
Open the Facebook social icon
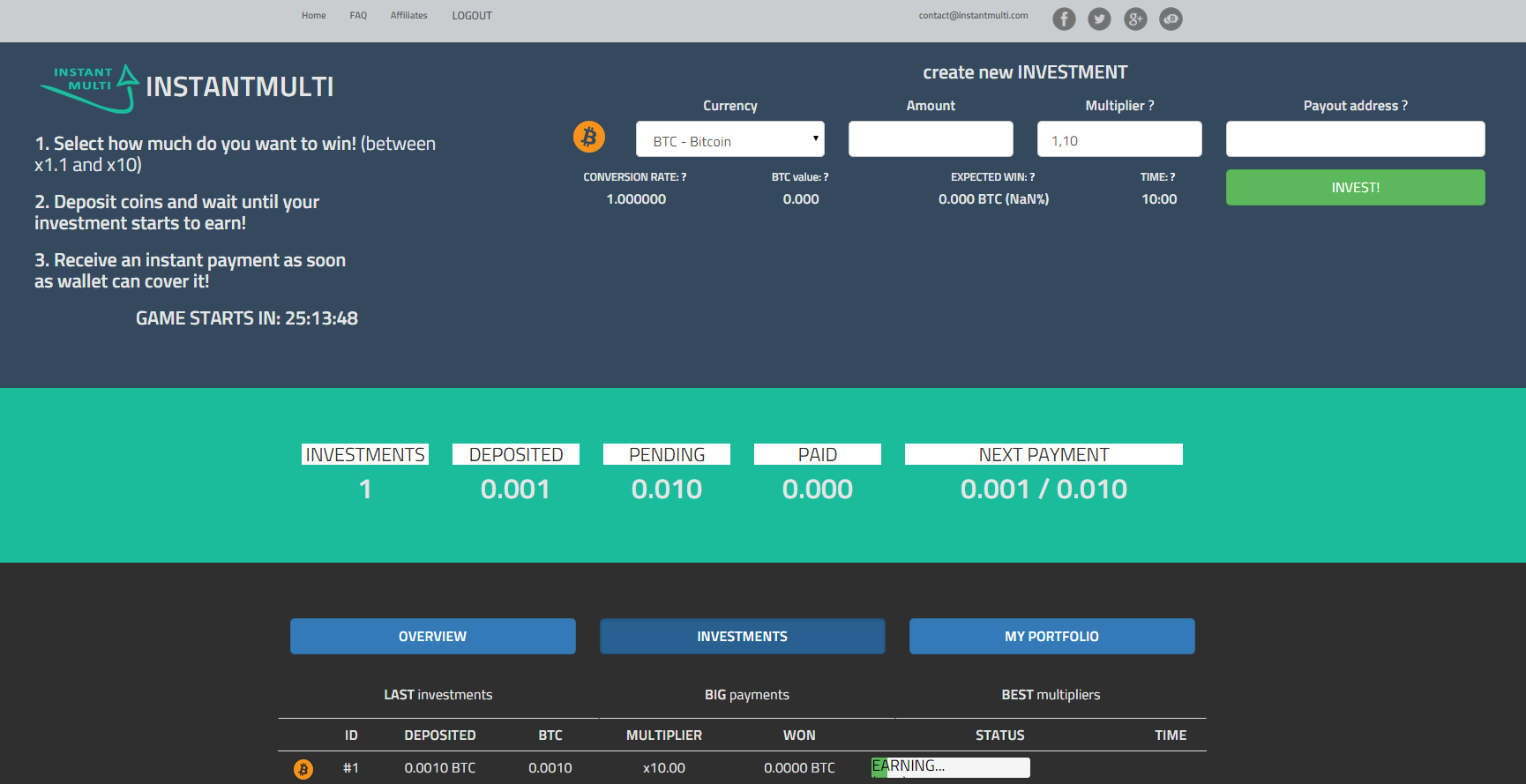coord(1064,19)
